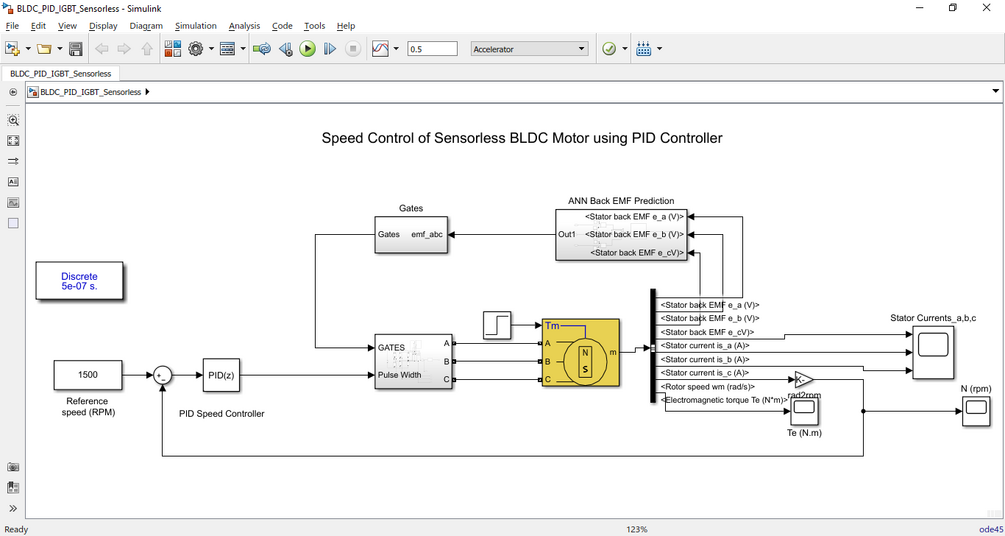This screenshot has width=1005, height=536.
Task: Toggle sample time display arrows icon
Action: (13, 161)
